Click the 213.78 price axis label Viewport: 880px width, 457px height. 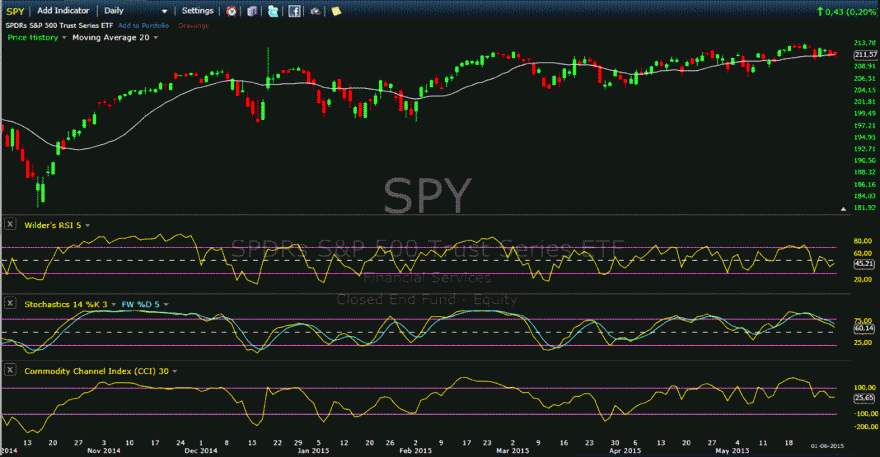[x=864, y=43]
